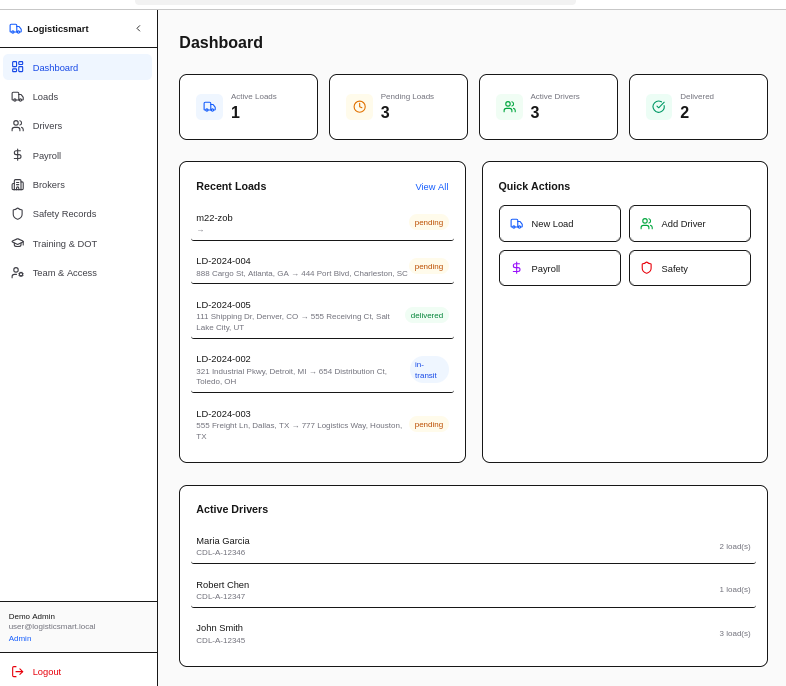Click the Pending Loads orange clock icon

(x=359, y=107)
